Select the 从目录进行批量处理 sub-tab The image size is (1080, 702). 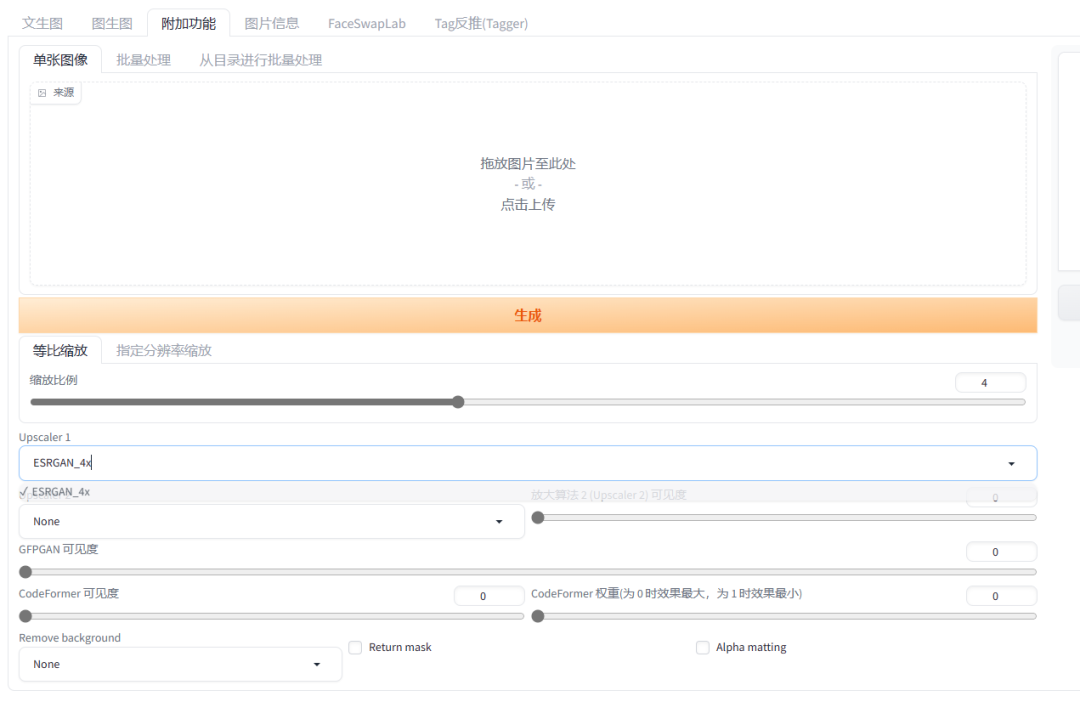260,60
